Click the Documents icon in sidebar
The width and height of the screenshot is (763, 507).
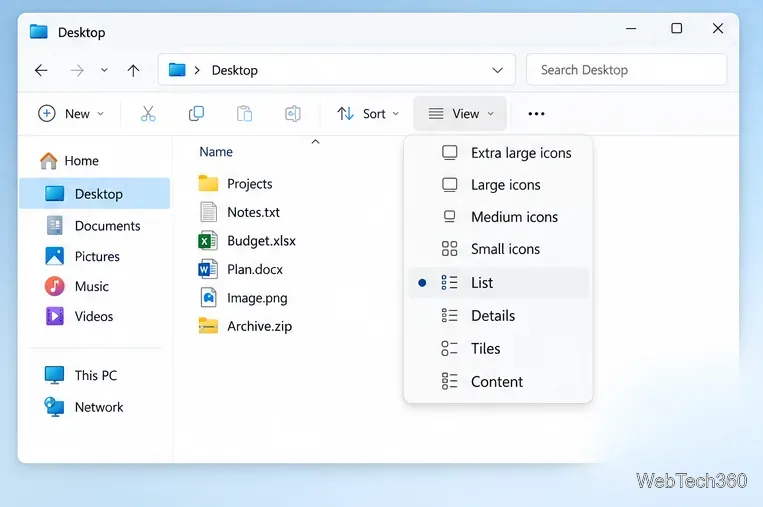[54, 226]
